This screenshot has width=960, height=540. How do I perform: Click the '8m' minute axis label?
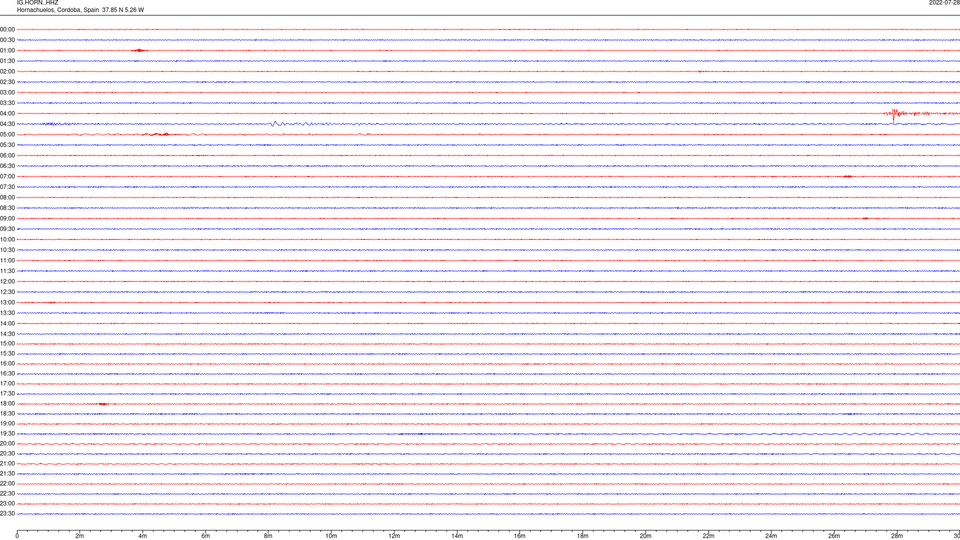(x=268, y=536)
